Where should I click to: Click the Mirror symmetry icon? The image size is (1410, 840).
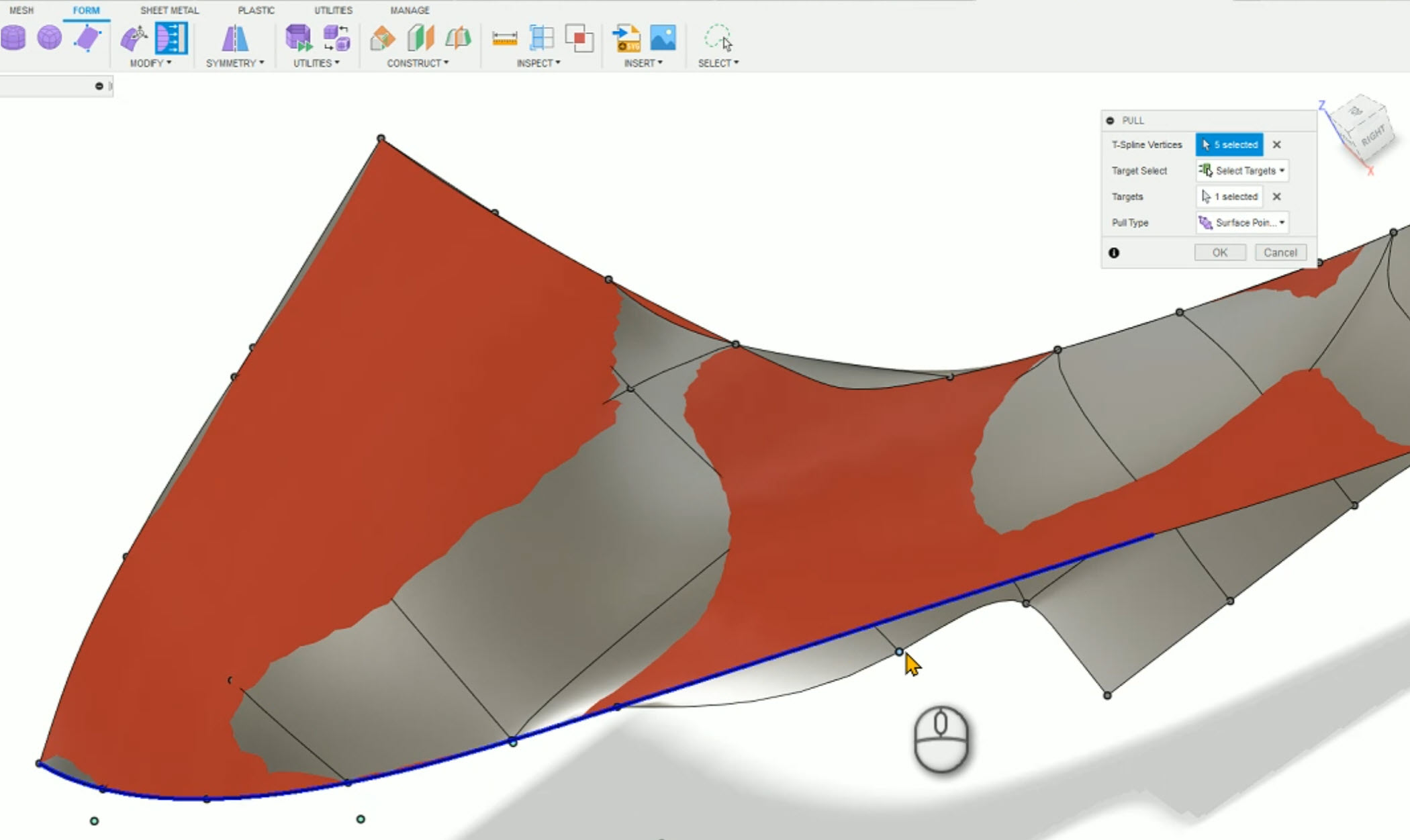[234, 38]
